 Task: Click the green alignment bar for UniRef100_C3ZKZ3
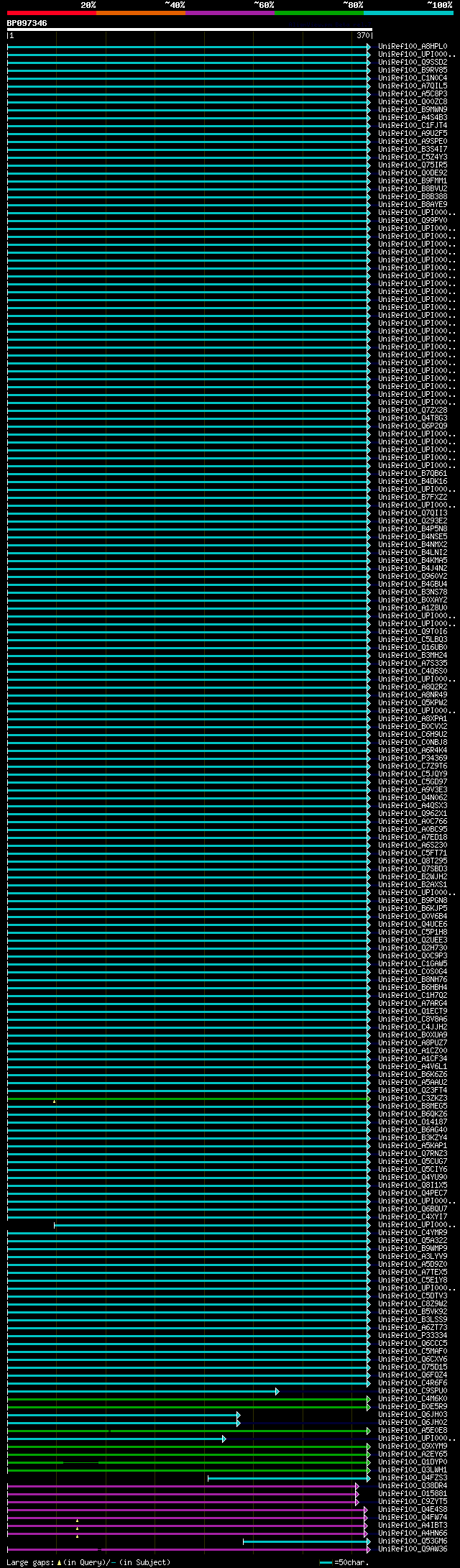click(189, 1099)
